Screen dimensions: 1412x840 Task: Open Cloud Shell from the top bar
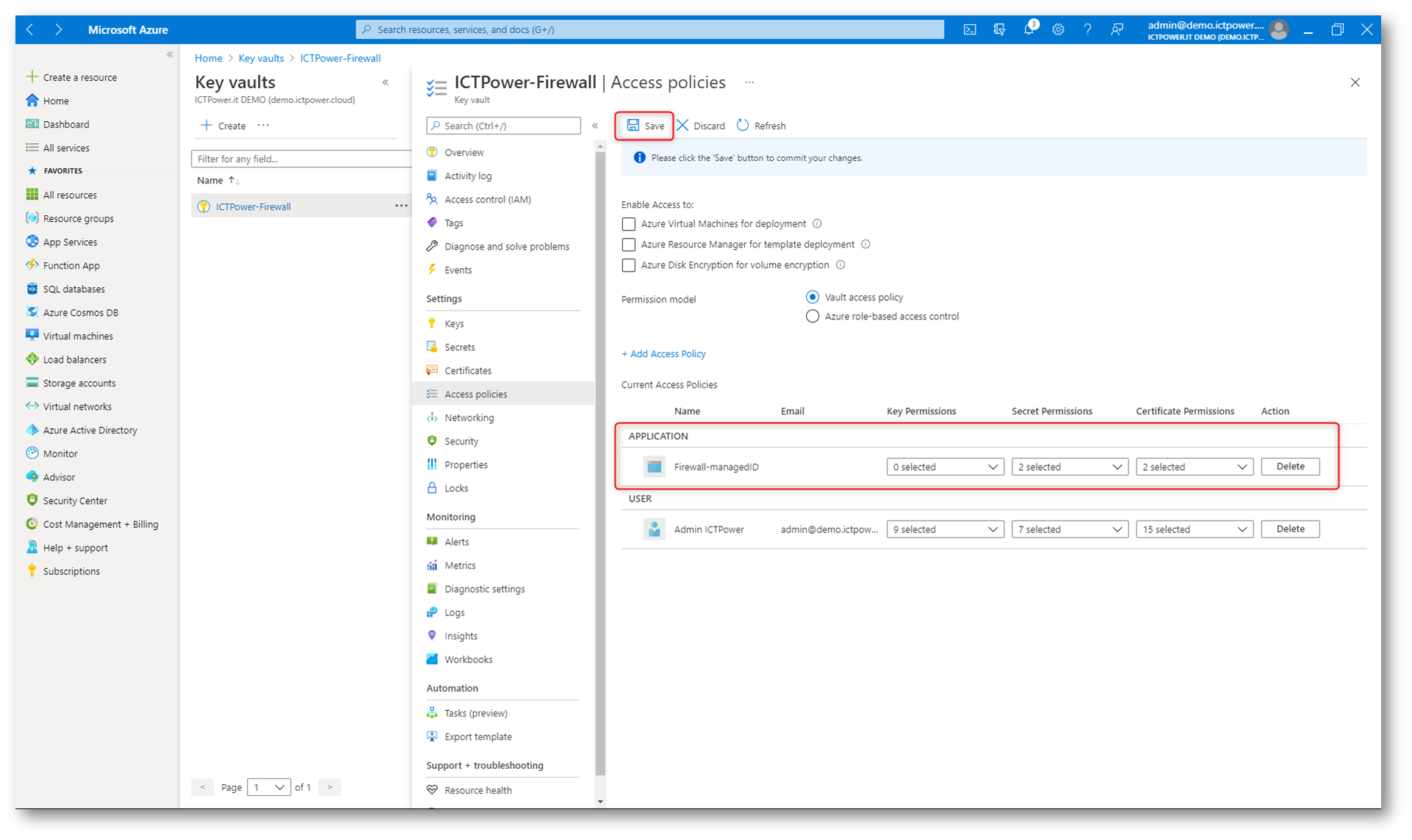coord(970,29)
